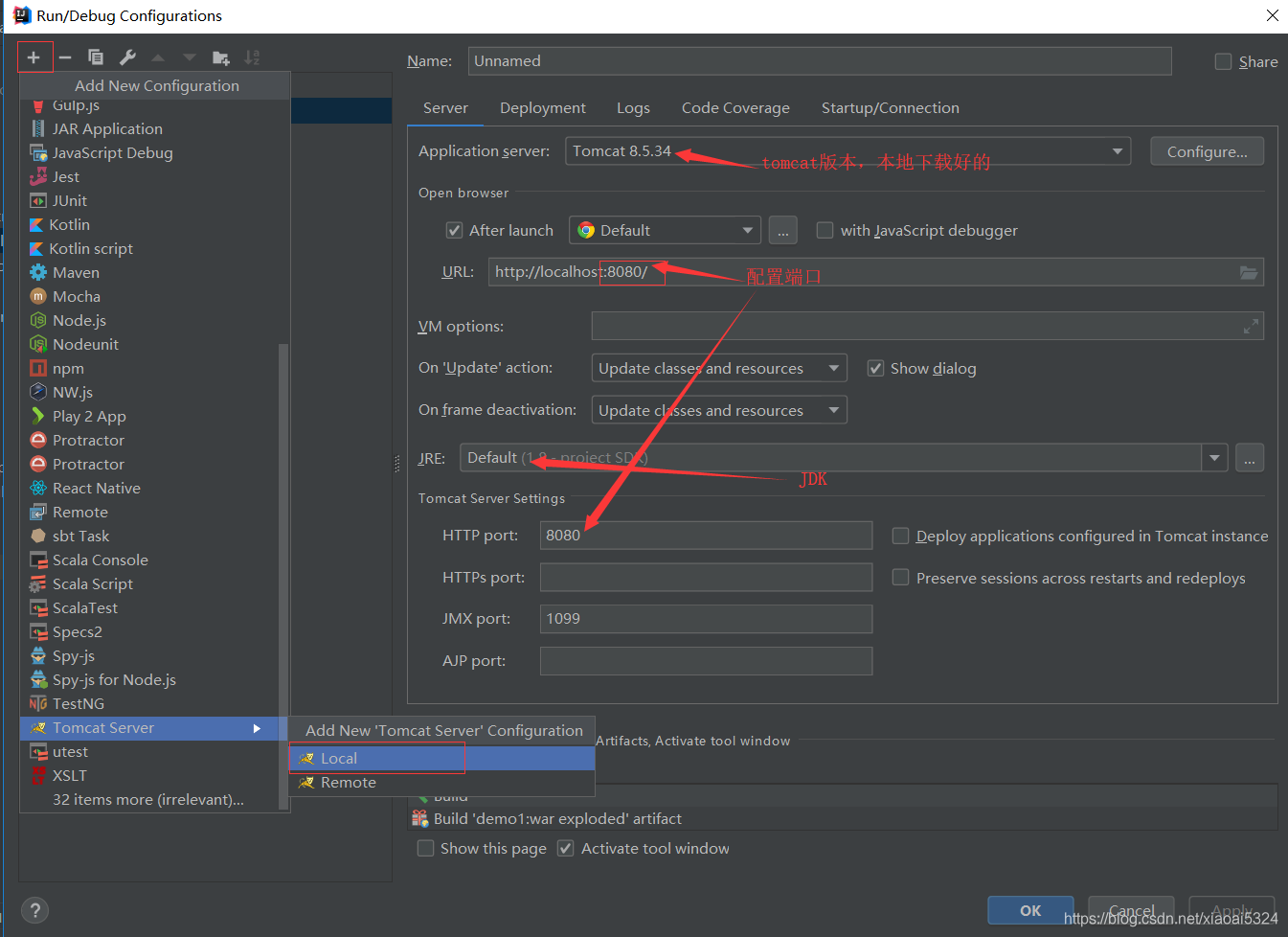
Task: Click the folder icon in the URL field
Action: (x=1249, y=272)
